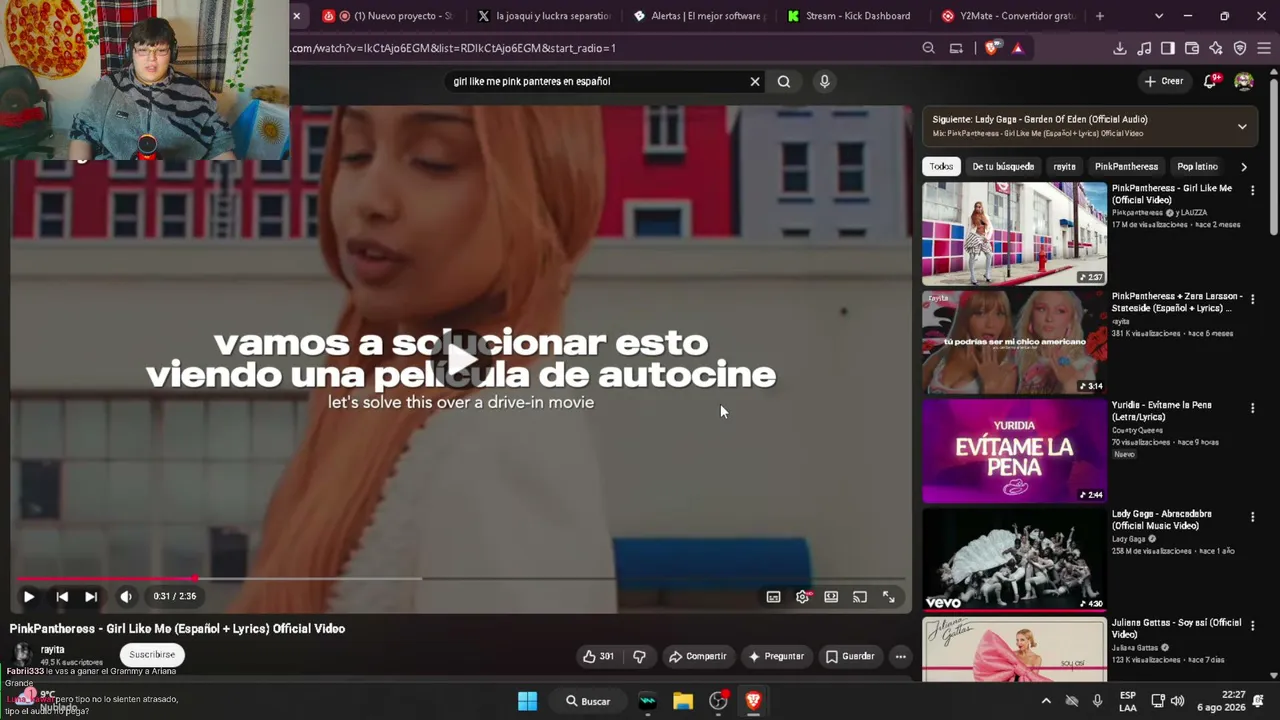This screenshot has width=1280, height=720.
Task: Run the search with magnifier button
Action: click(784, 82)
